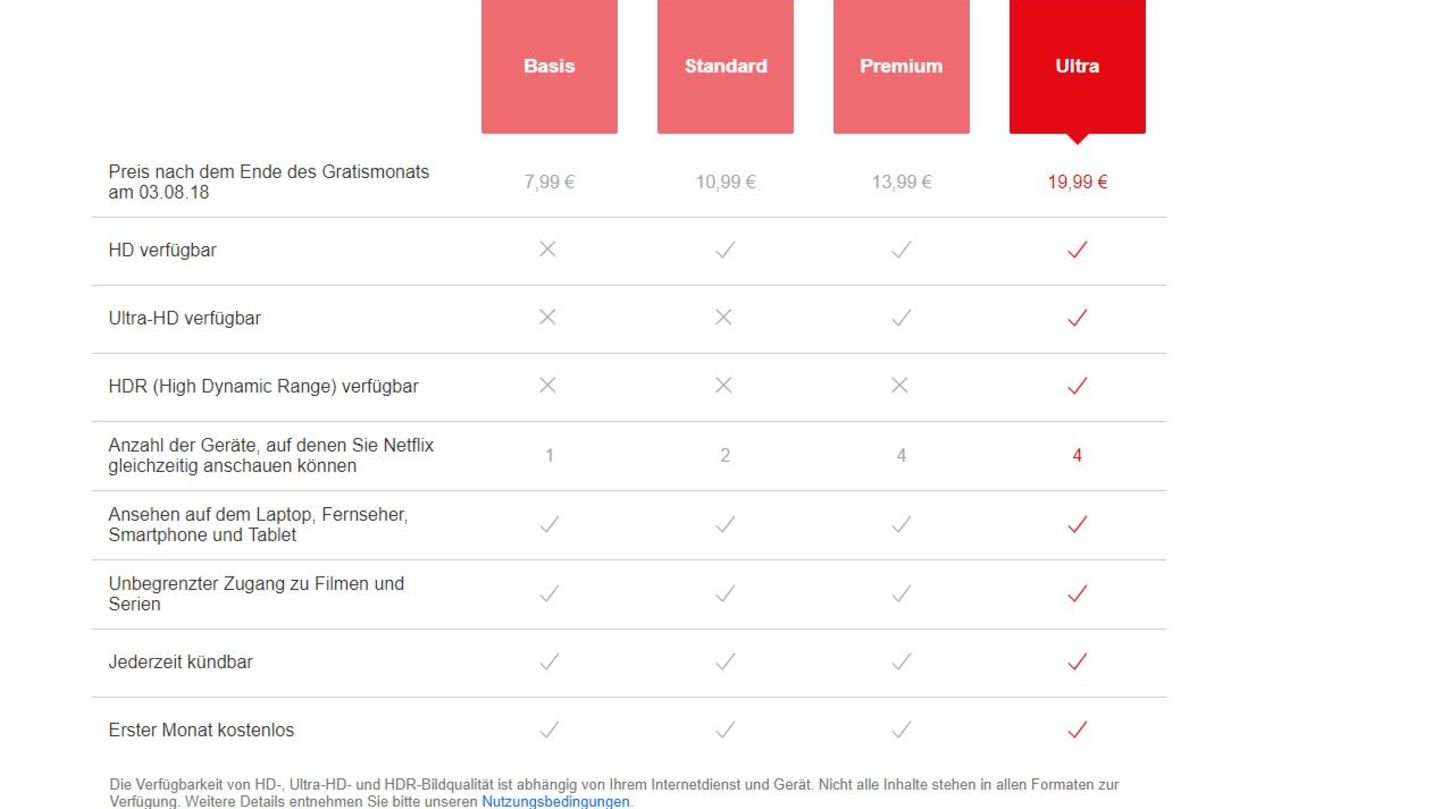Select the 7,99 € price under Basis
This screenshot has width=1440, height=809.
(548, 181)
